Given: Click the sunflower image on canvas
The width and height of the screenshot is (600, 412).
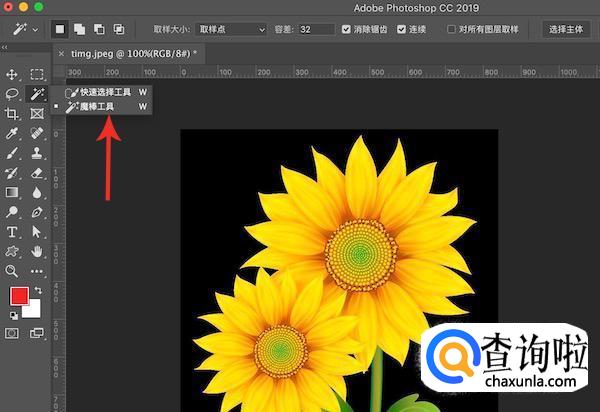Looking at the screenshot, I should click(339, 270).
